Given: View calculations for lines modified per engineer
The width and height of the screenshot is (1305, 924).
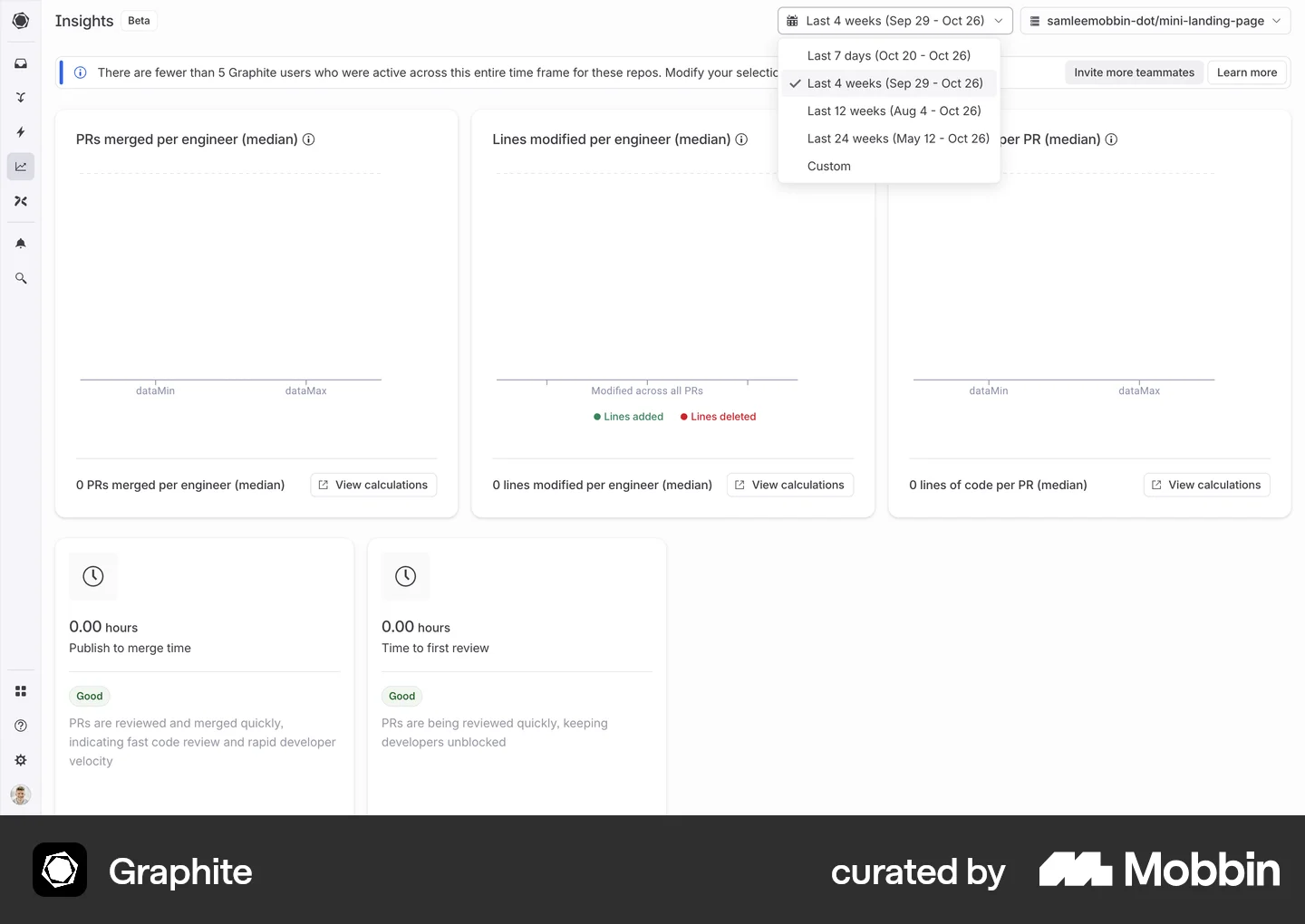Looking at the screenshot, I should 790,485.
